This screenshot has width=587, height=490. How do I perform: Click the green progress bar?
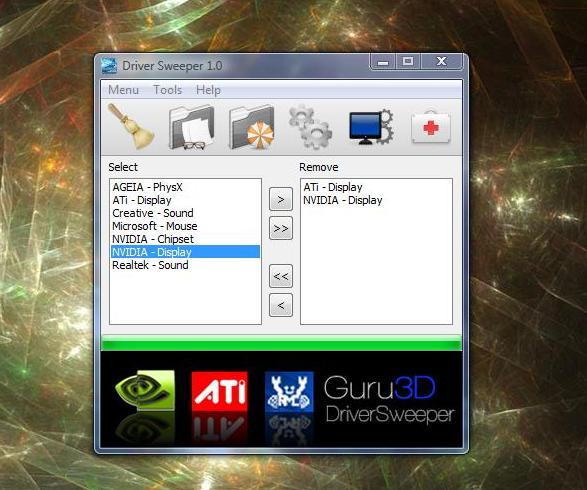point(281,343)
